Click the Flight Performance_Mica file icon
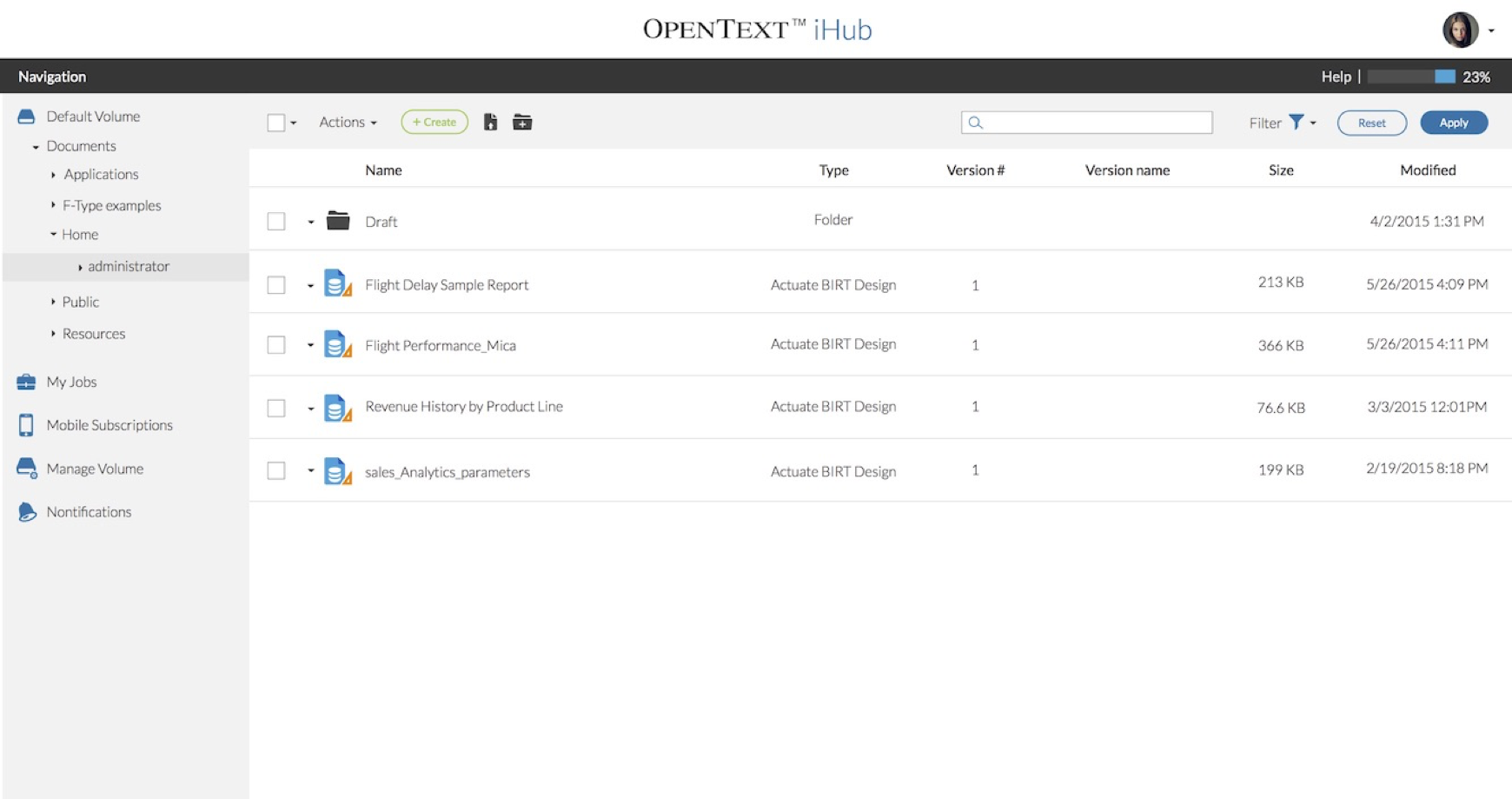The width and height of the screenshot is (1512, 799). [x=338, y=344]
